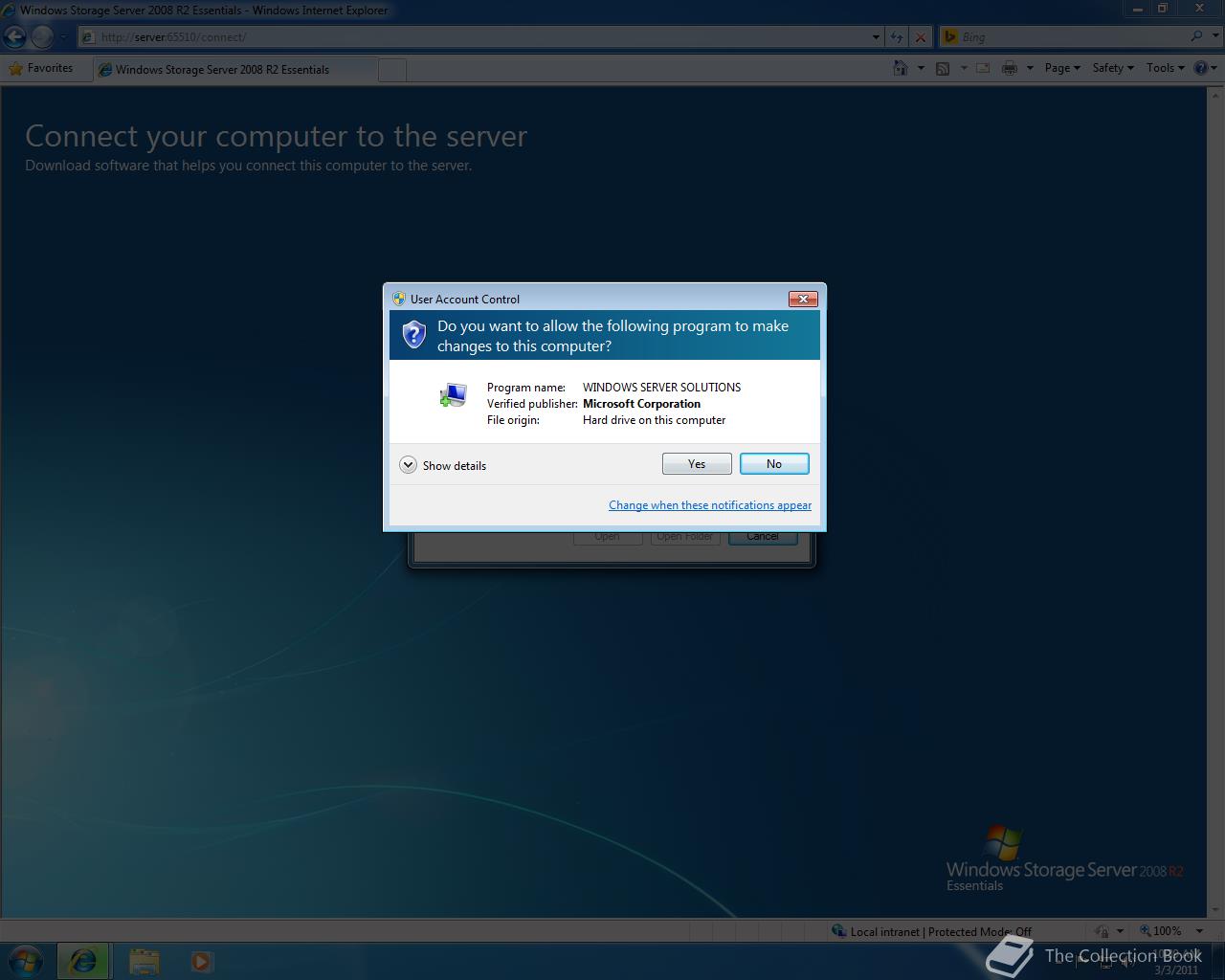Screen dimensions: 1225x980
Task: Click the Windows Start orb
Action: tap(26, 961)
